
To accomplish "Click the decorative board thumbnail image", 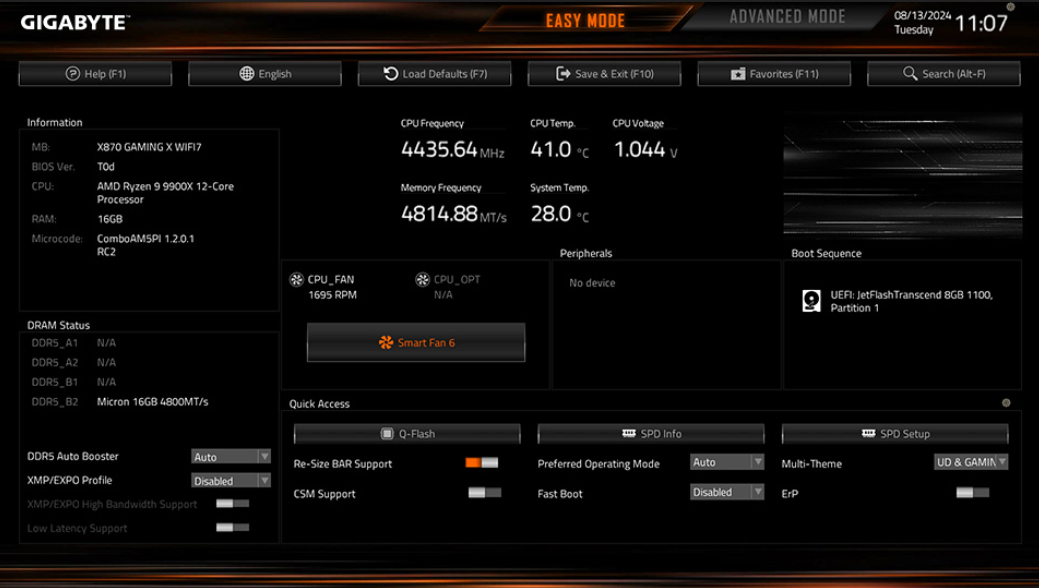I will click(902, 176).
